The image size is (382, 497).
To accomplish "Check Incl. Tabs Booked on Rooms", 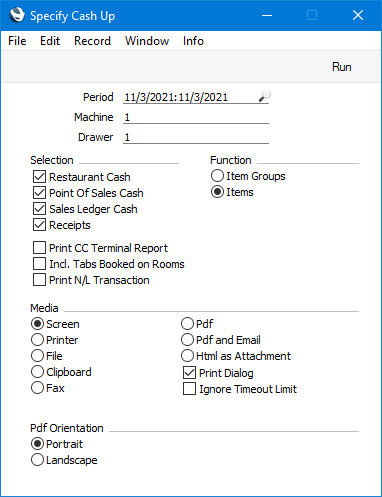I will 39,264.
